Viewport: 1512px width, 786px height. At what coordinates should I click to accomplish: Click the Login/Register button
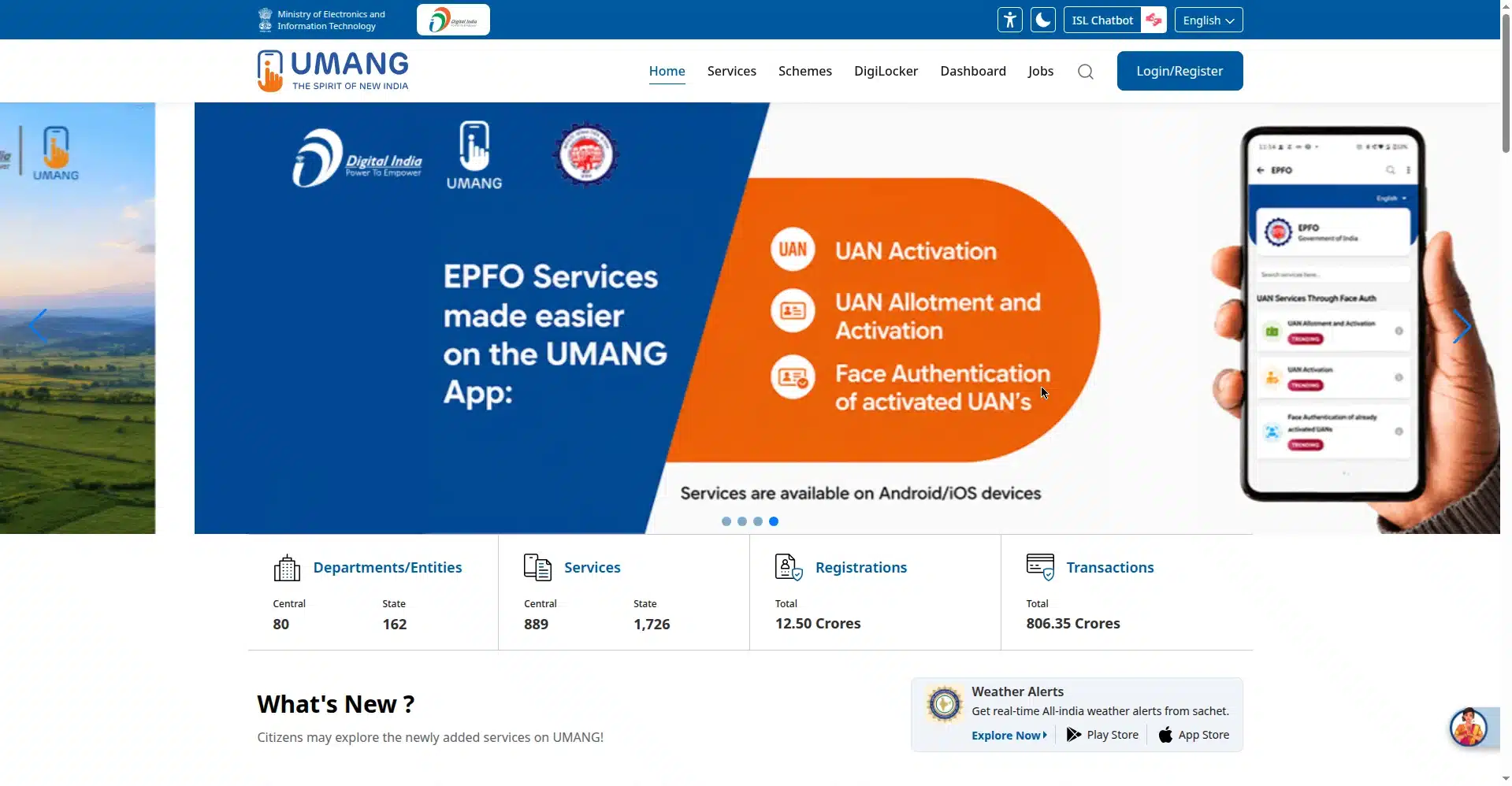coord(1180,71)
